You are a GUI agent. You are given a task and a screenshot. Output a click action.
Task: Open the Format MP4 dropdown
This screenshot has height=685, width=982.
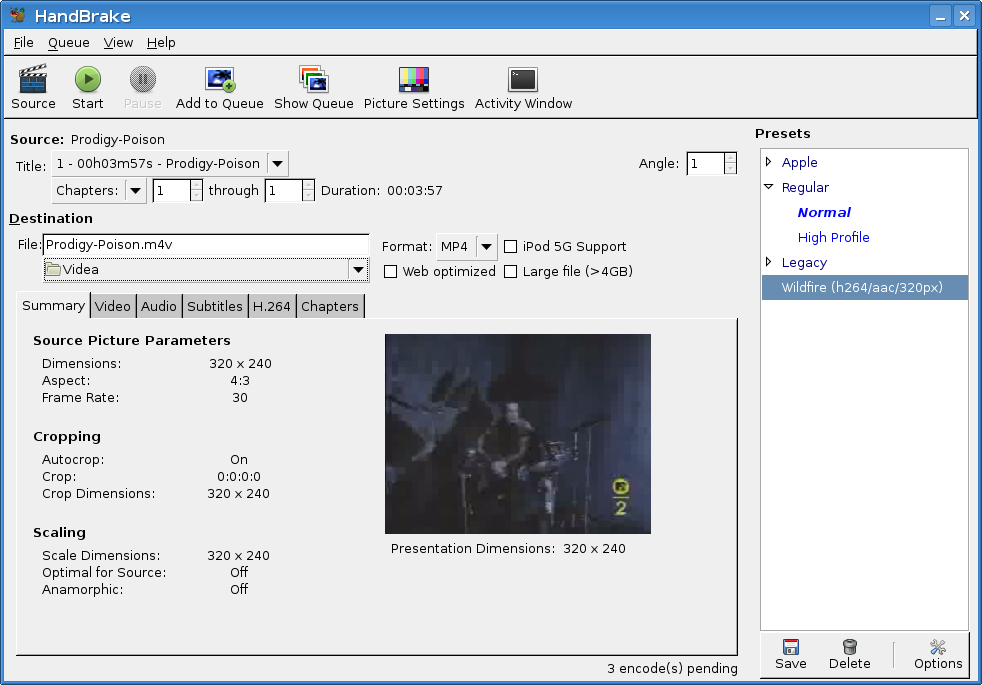(x=487, y=247)
